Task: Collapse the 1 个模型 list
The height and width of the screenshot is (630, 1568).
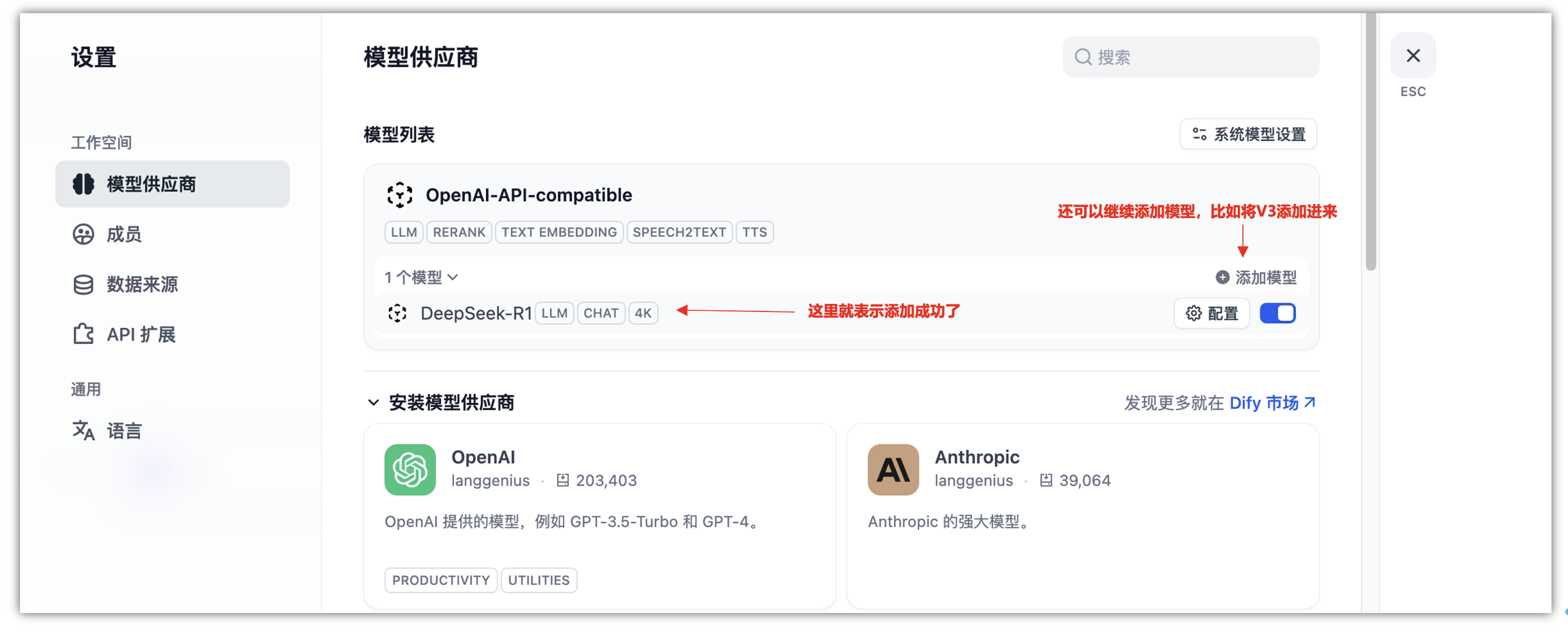Action: pyautogui.click(x=421, y=277)
